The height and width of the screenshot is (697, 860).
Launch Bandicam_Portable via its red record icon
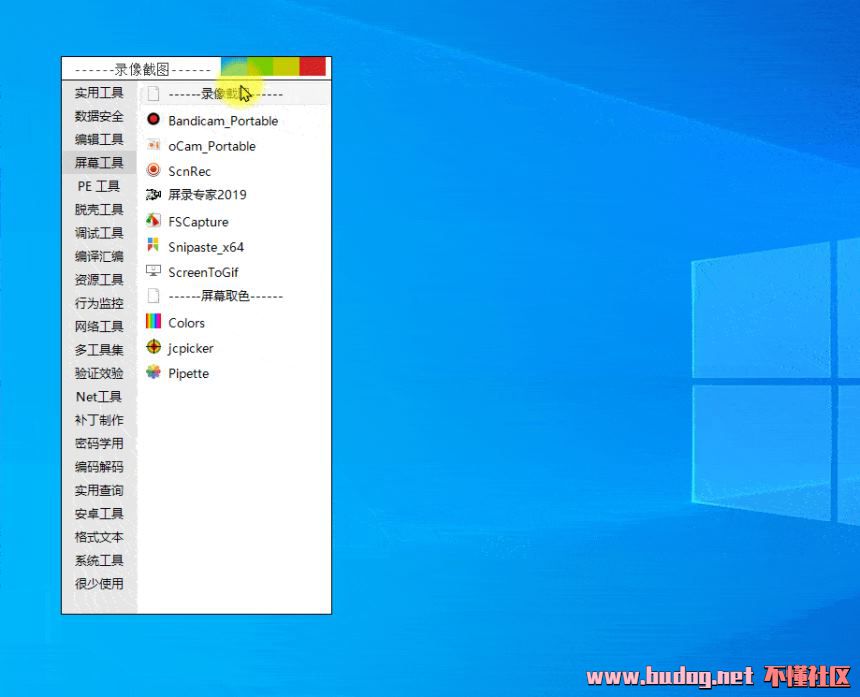153,120
